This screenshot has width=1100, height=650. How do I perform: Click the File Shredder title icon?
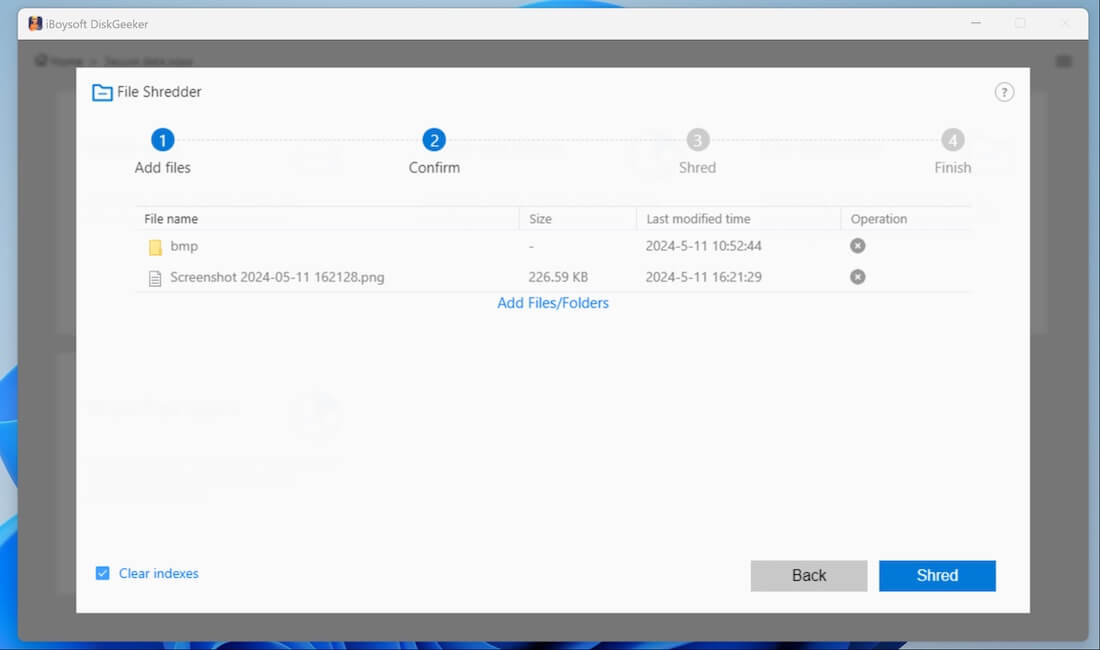(x=102, y=93)
